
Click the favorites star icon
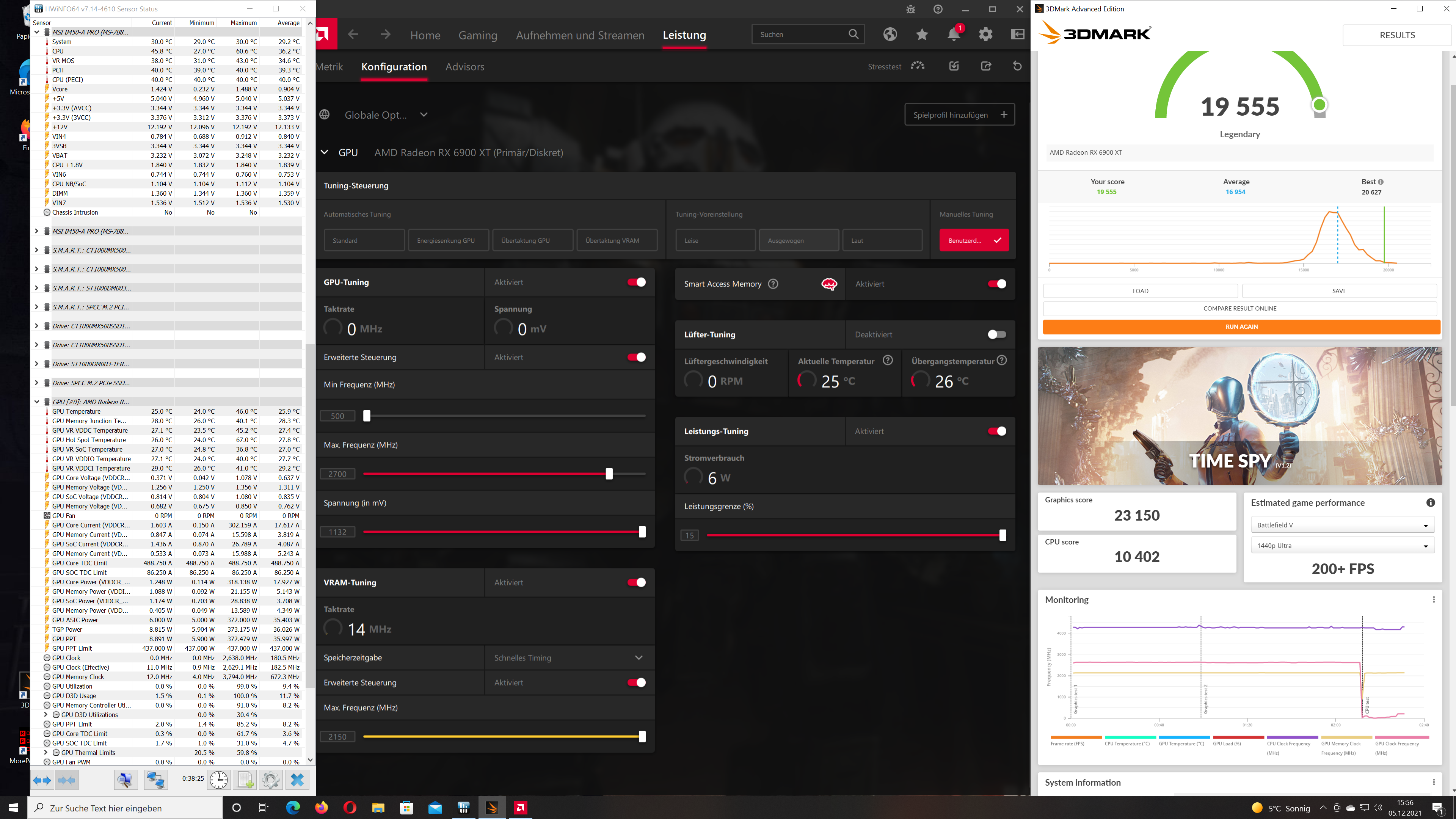click(x=922, y=35)
